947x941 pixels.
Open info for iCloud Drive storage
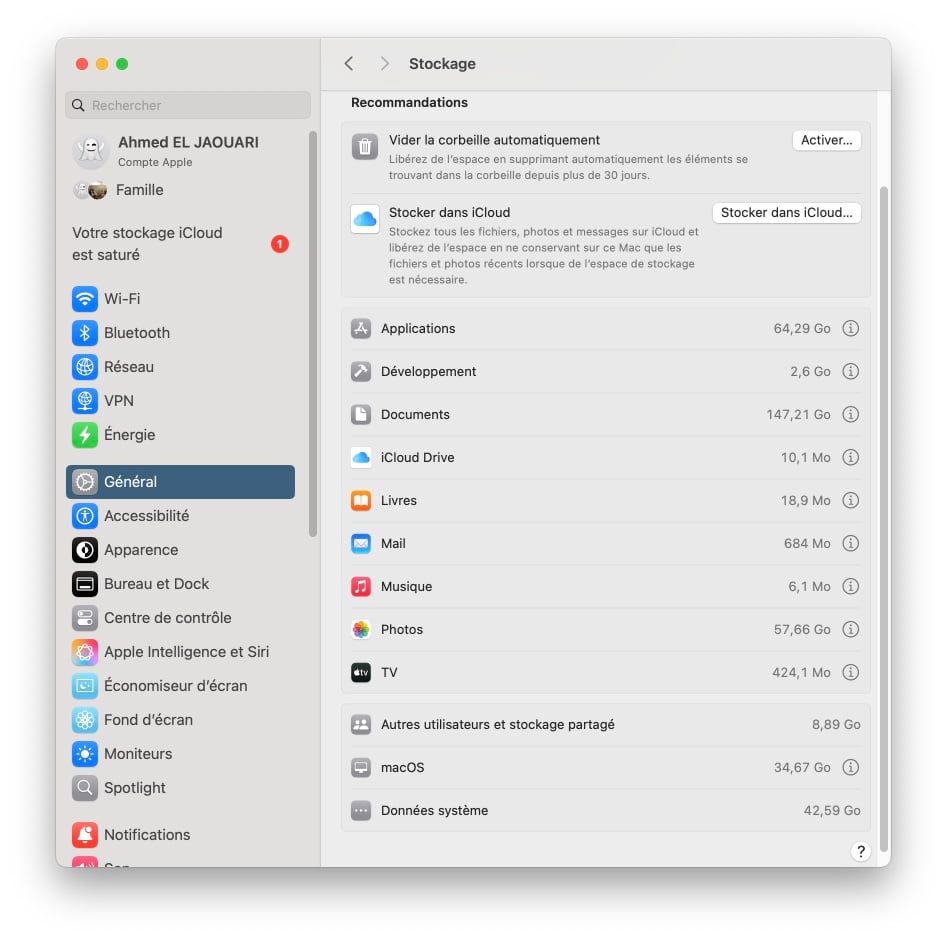850,457
